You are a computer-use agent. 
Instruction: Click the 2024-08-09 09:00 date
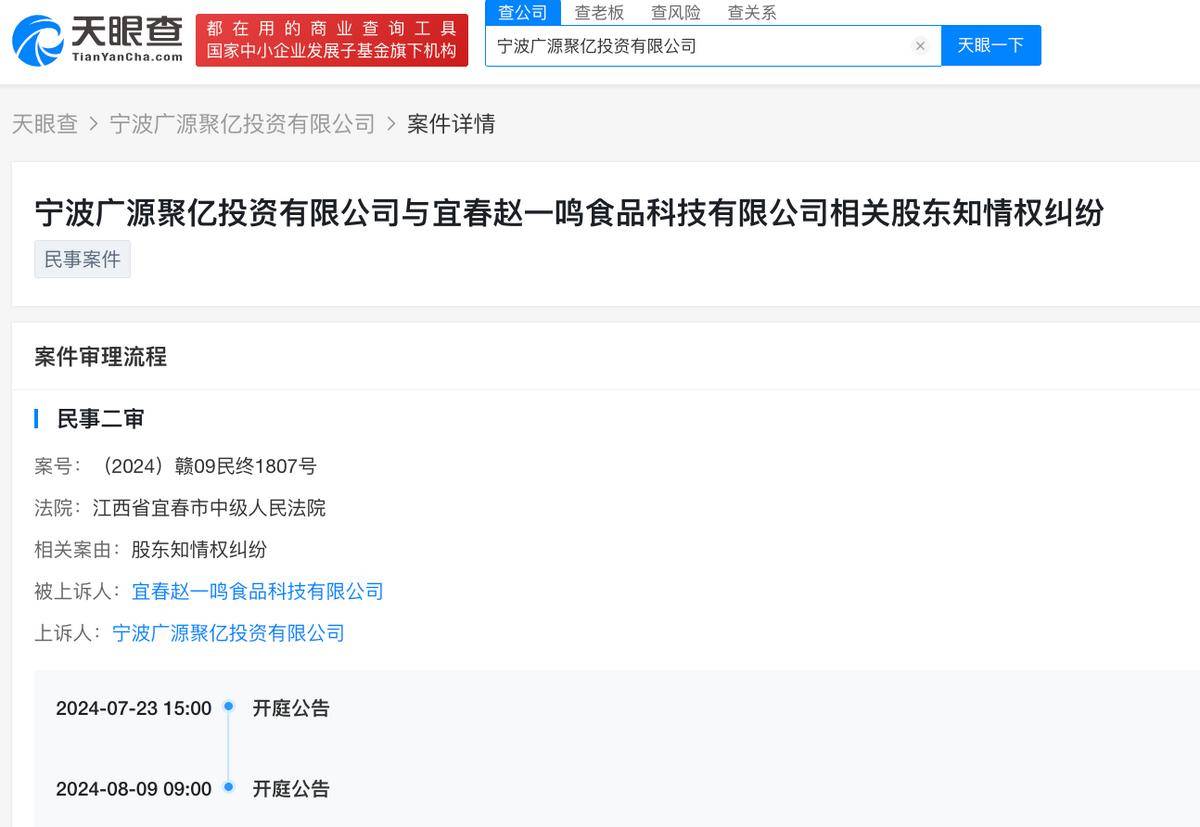(x=134, y=789)
